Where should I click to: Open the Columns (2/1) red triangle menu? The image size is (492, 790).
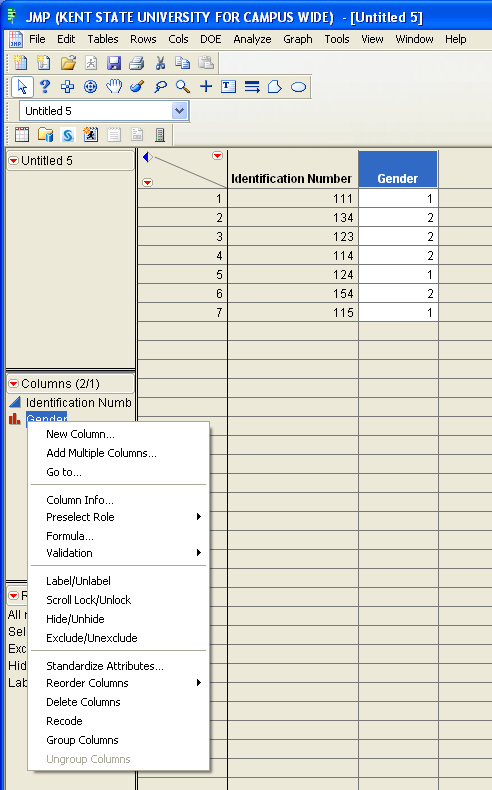tap(14, 384)
